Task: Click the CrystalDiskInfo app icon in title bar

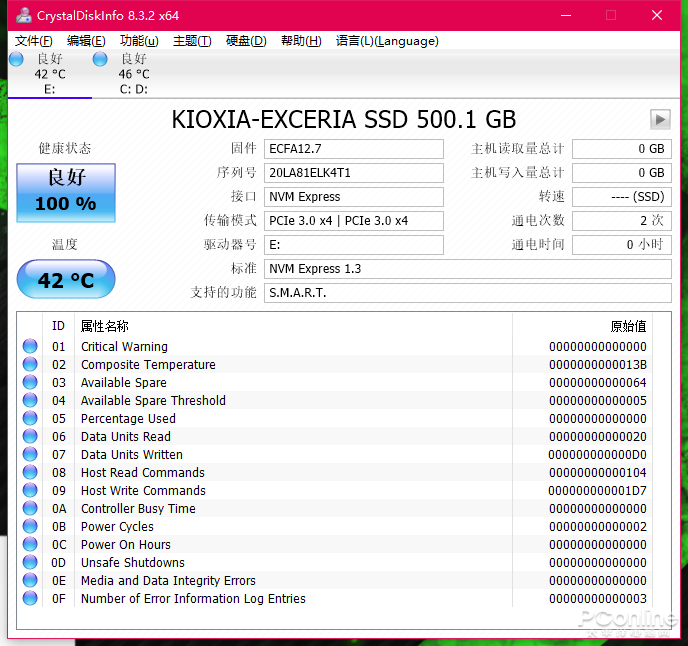Action: click(24, 15)
